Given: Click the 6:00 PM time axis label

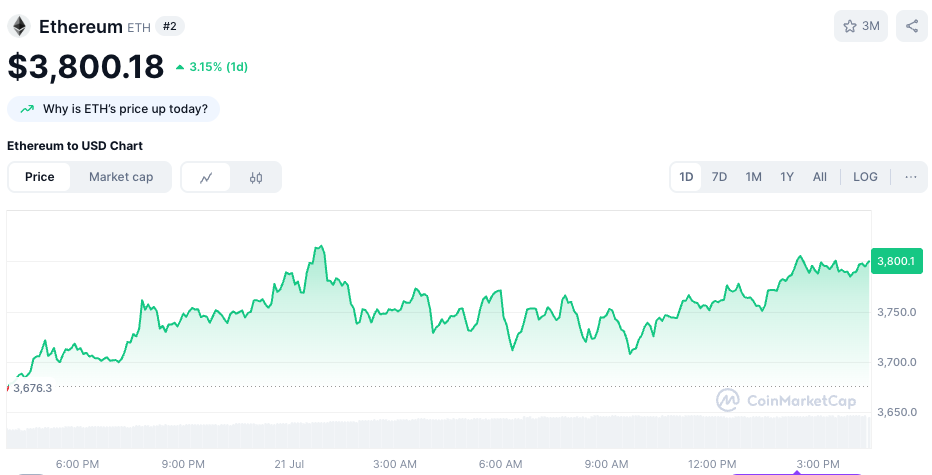Looking at the screenshot, I should tap(77, 464).
